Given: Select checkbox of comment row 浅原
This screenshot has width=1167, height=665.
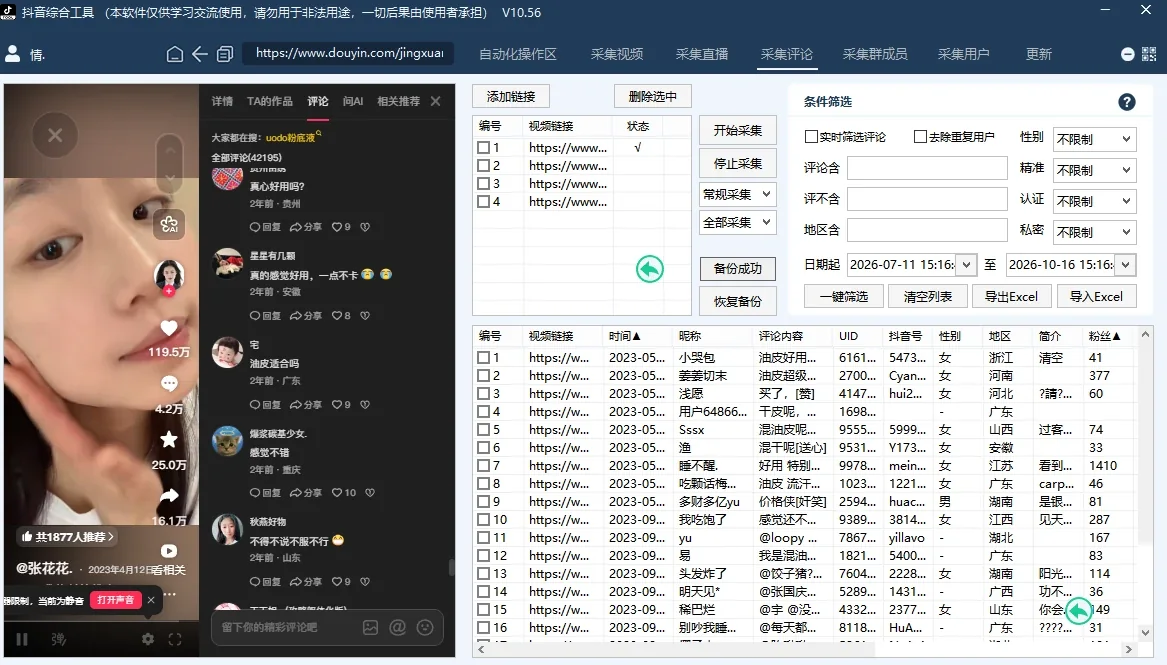Looking at the screenshot, I should (484, 393).
